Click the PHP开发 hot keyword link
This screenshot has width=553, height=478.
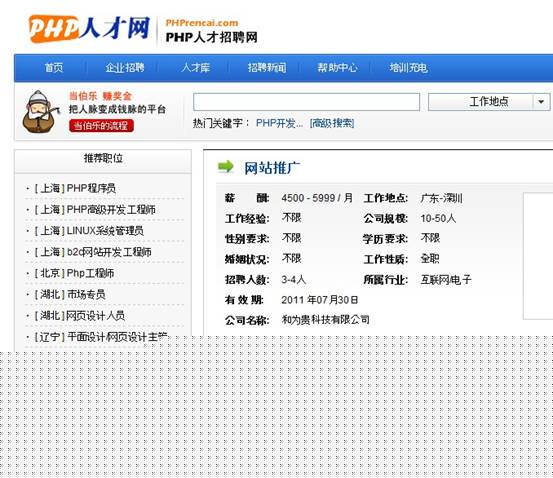(279, 123)
